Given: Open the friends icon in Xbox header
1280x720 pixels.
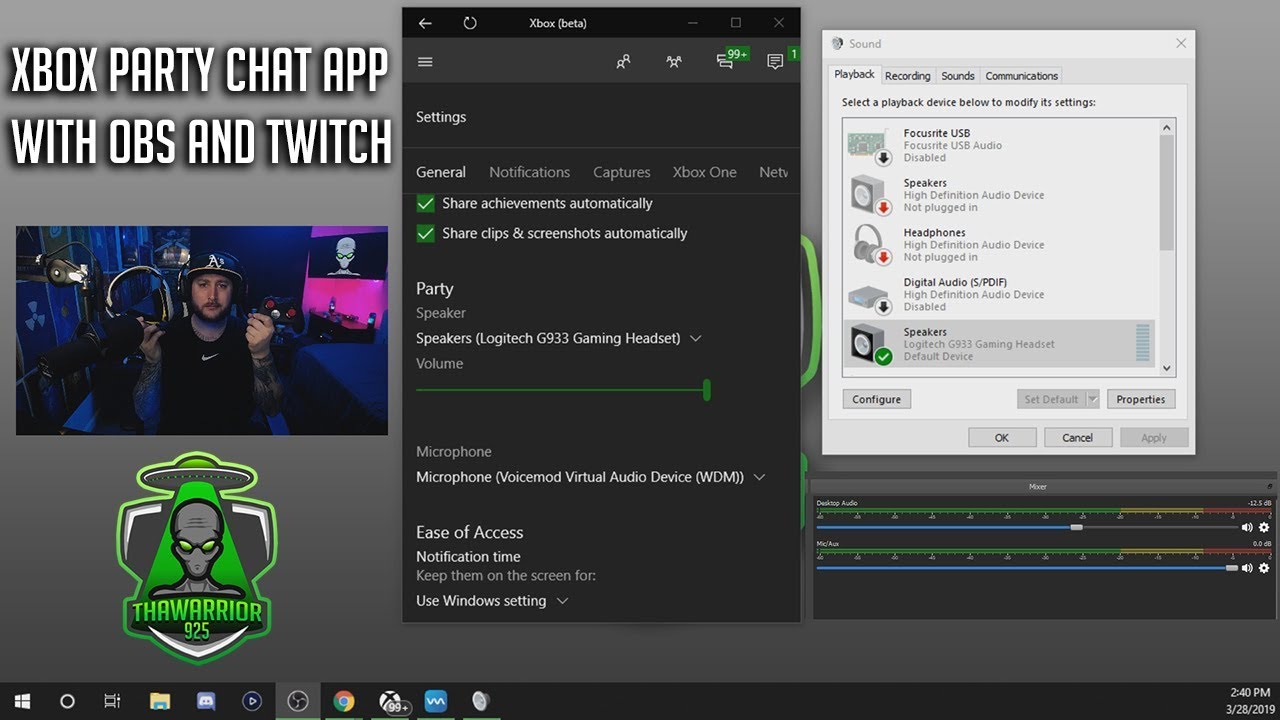Looking at the screenshot, I should [x=624, y=62].
